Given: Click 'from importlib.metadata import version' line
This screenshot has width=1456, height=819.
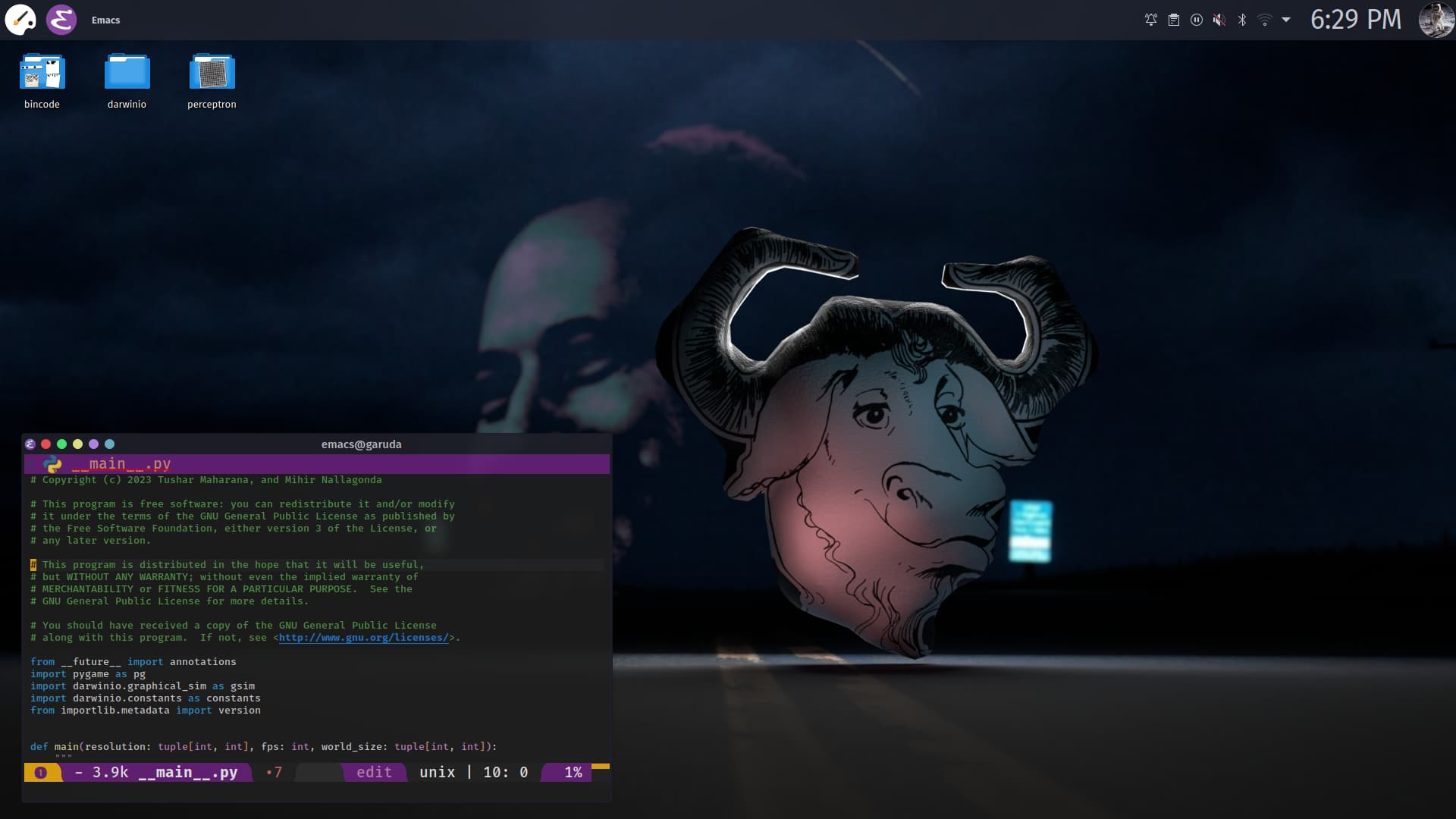Looking at the screenshot, I should [x=146, y=711].
